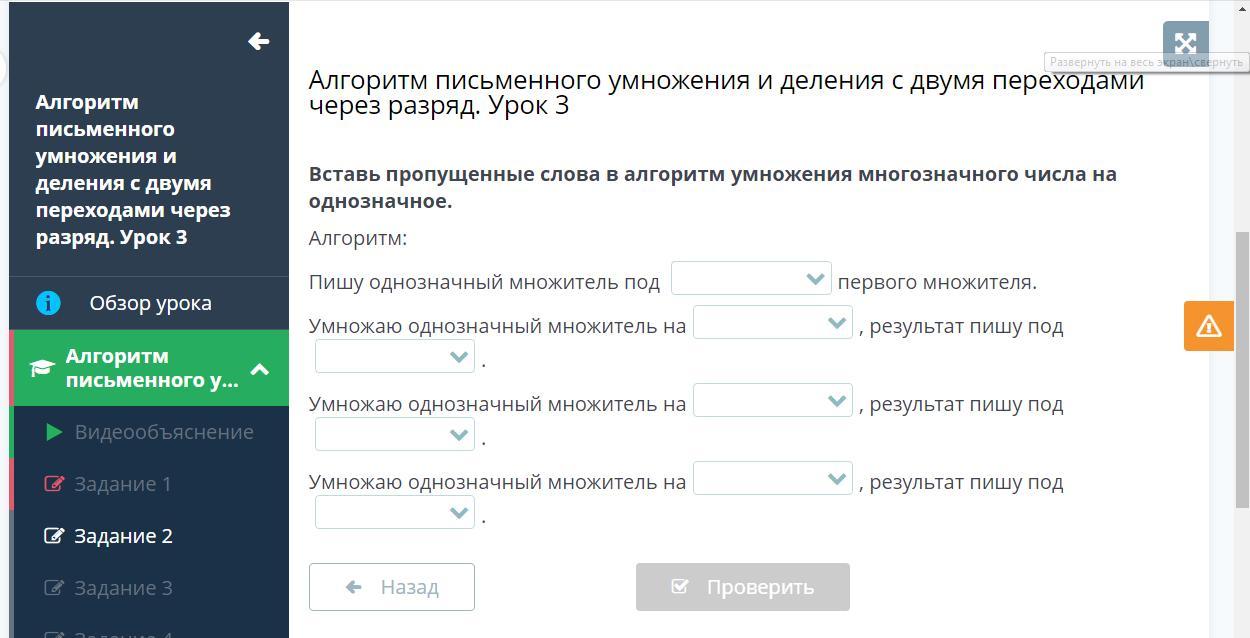Open the dropdown under the first 'Умножаю' line
The width and height of the screenshot is (1250, 638).
pos(394,356)
